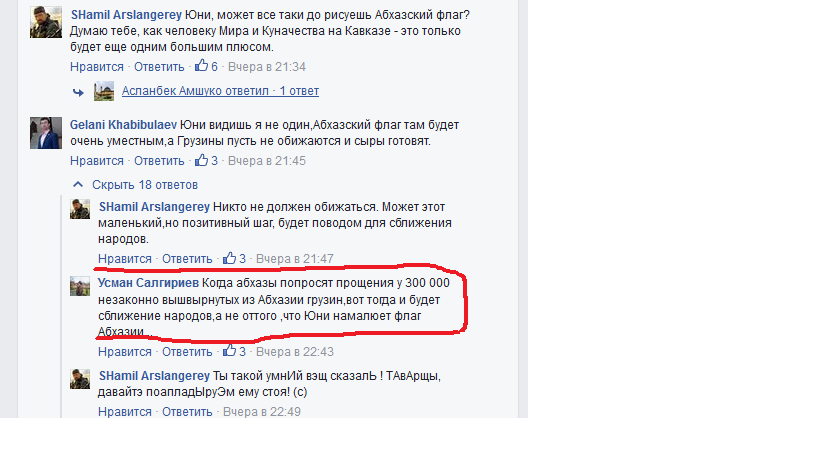Screen dimensions: 819x460
Task: Open Усман Салгириев's small avatar
Action: 80,286
